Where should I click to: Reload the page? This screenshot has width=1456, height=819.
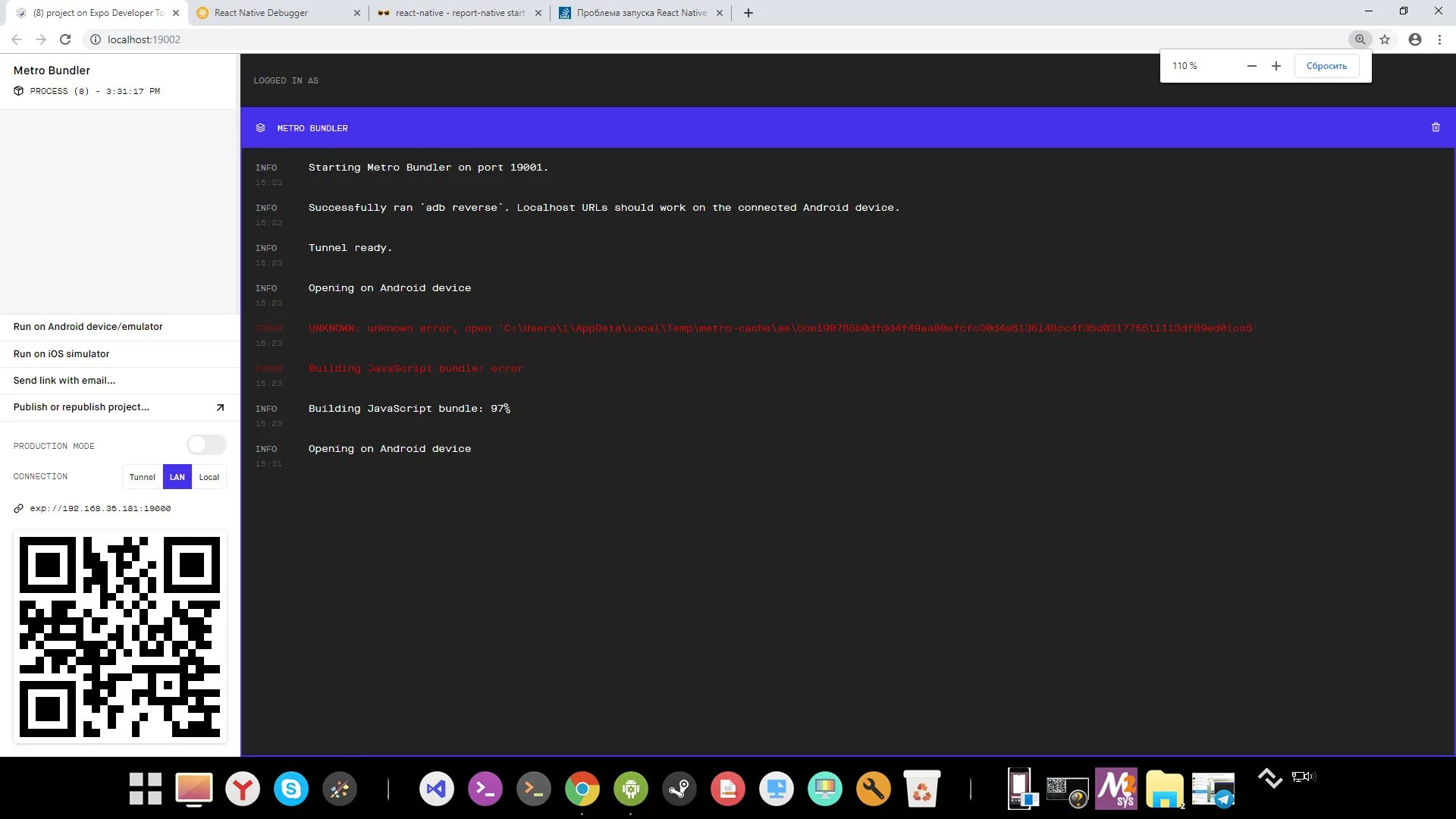coord(65,39)
